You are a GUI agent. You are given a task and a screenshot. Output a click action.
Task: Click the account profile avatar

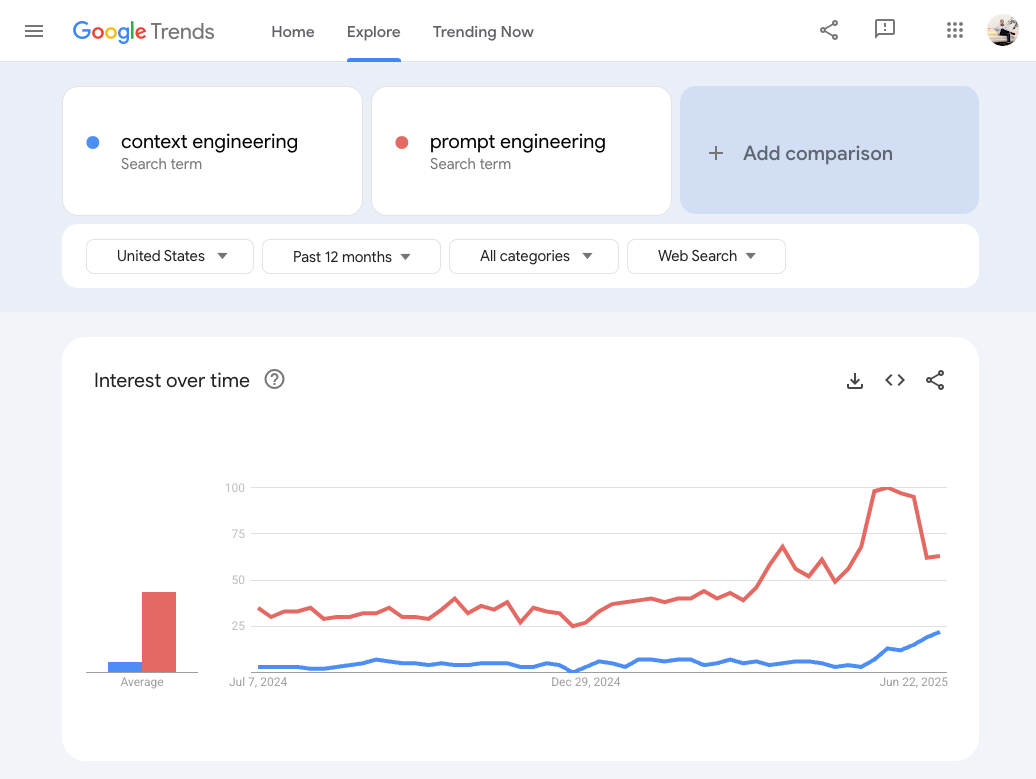point(1002,31)
